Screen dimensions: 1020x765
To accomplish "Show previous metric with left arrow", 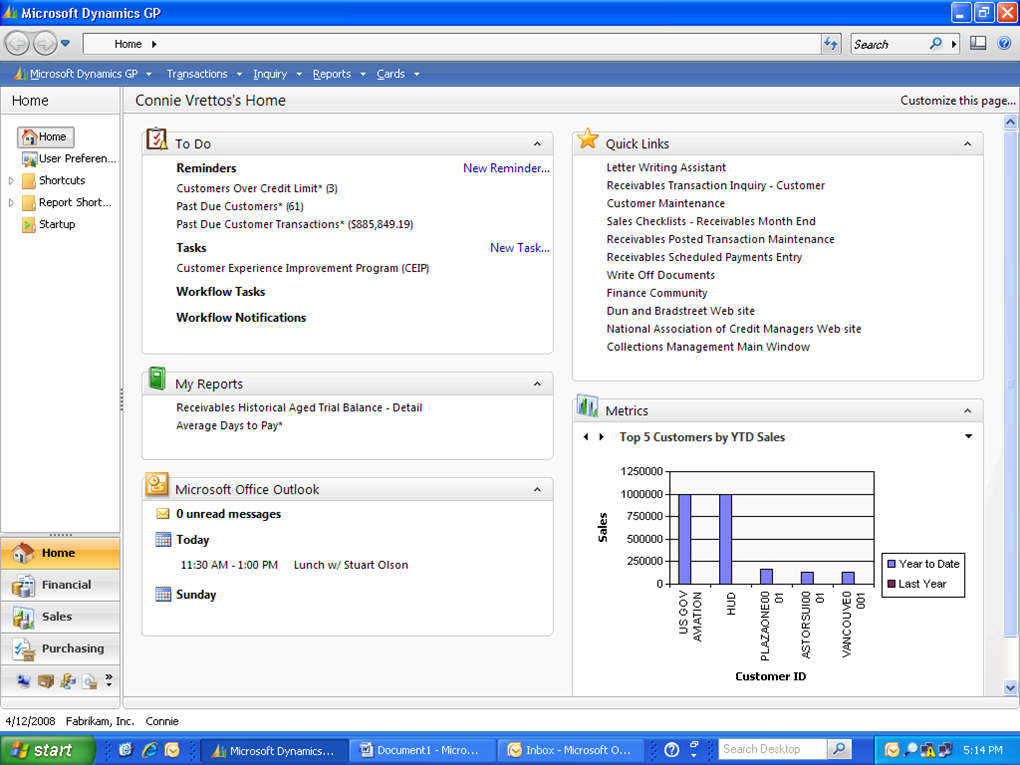I will click(x=586, y=437).
